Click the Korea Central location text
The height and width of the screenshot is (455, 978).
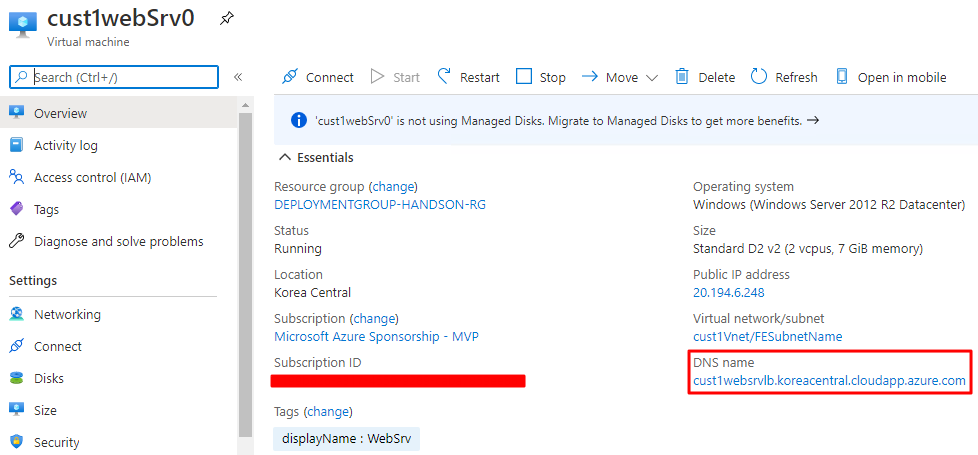[x=312, y=292]
